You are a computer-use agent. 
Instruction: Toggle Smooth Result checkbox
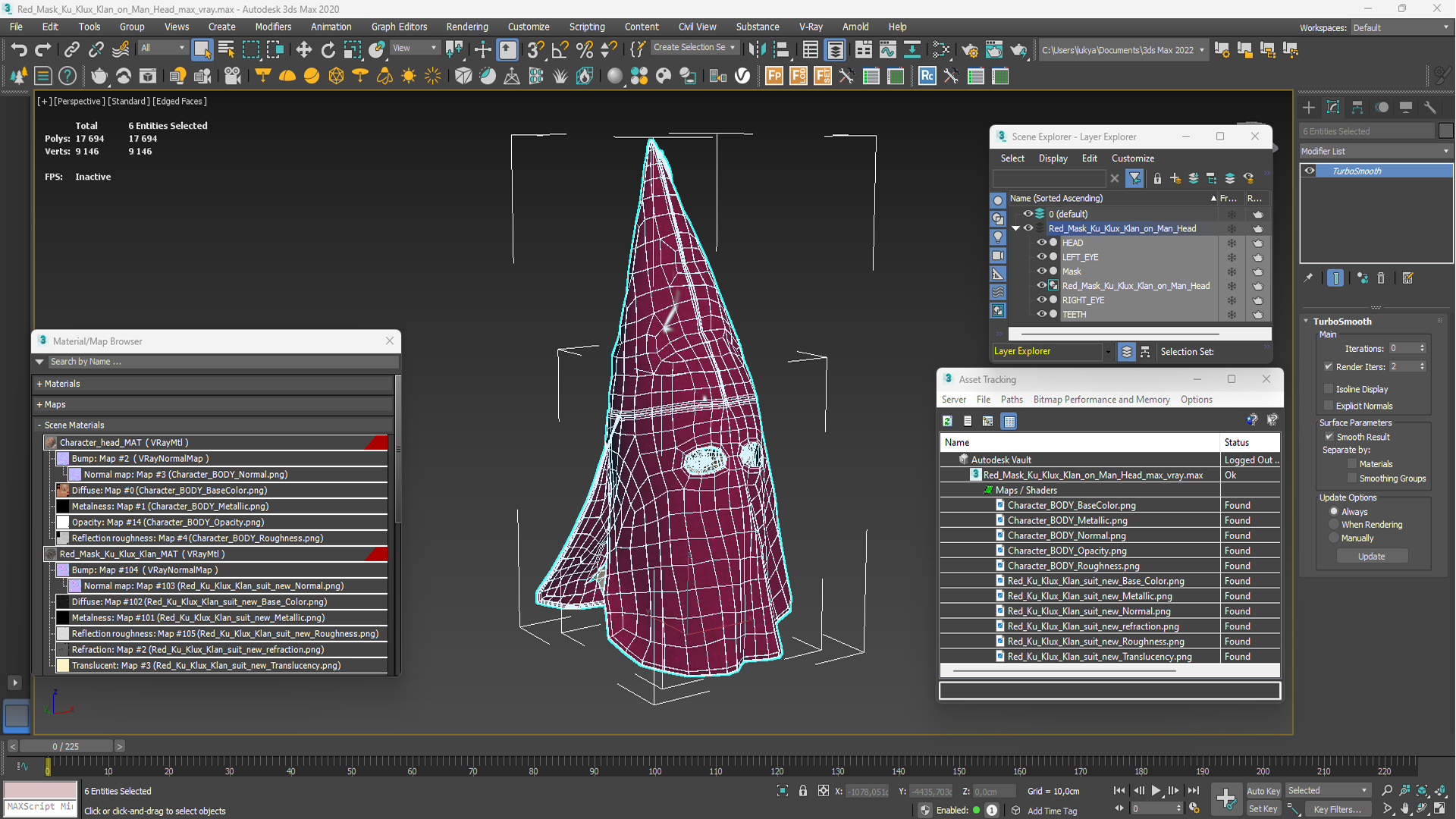click(1329, 437)
